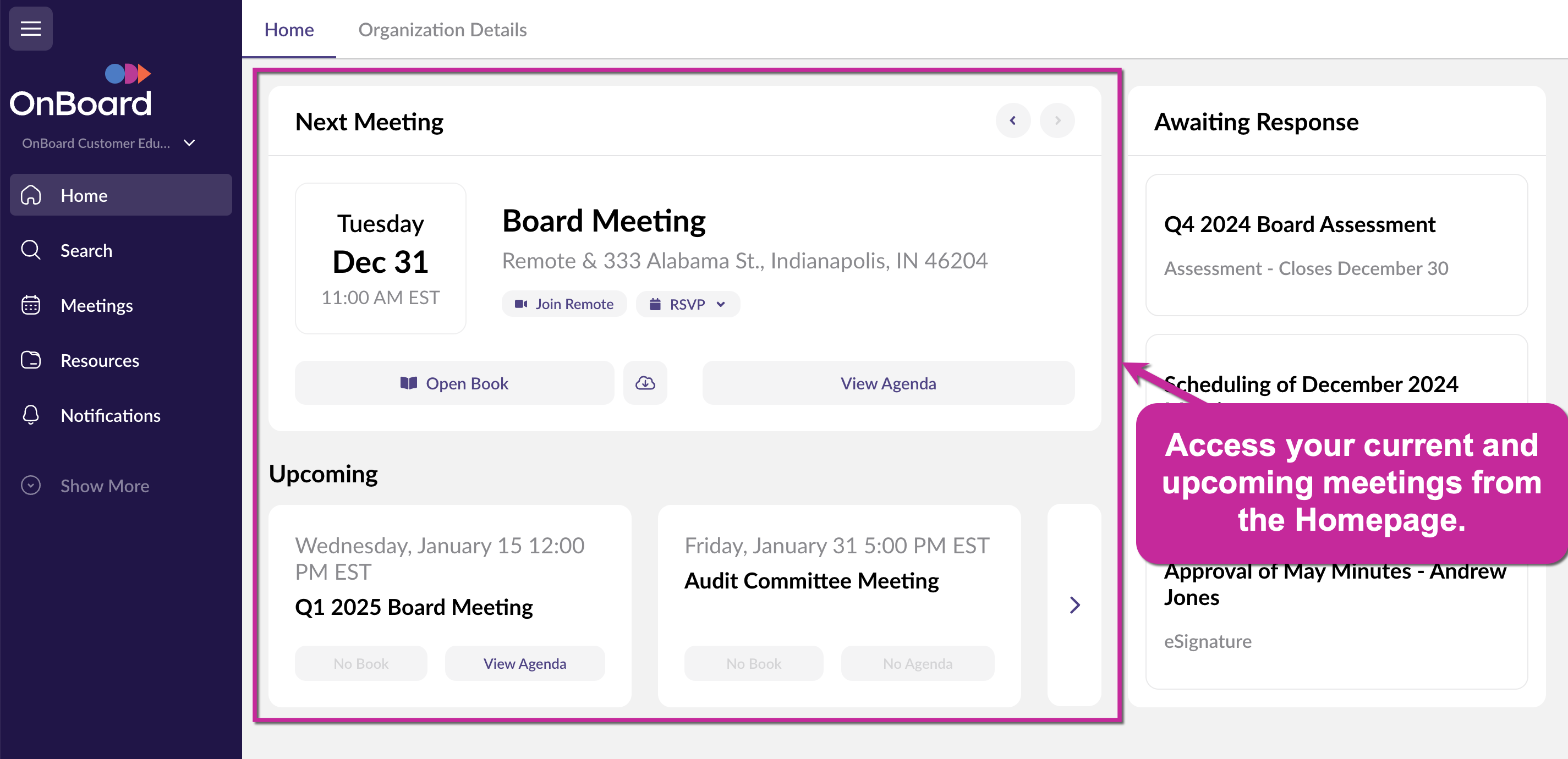1568x759 pixels.
Task: View Agenda for Q1 2025 Board Meeting
Action: (524, 663)
